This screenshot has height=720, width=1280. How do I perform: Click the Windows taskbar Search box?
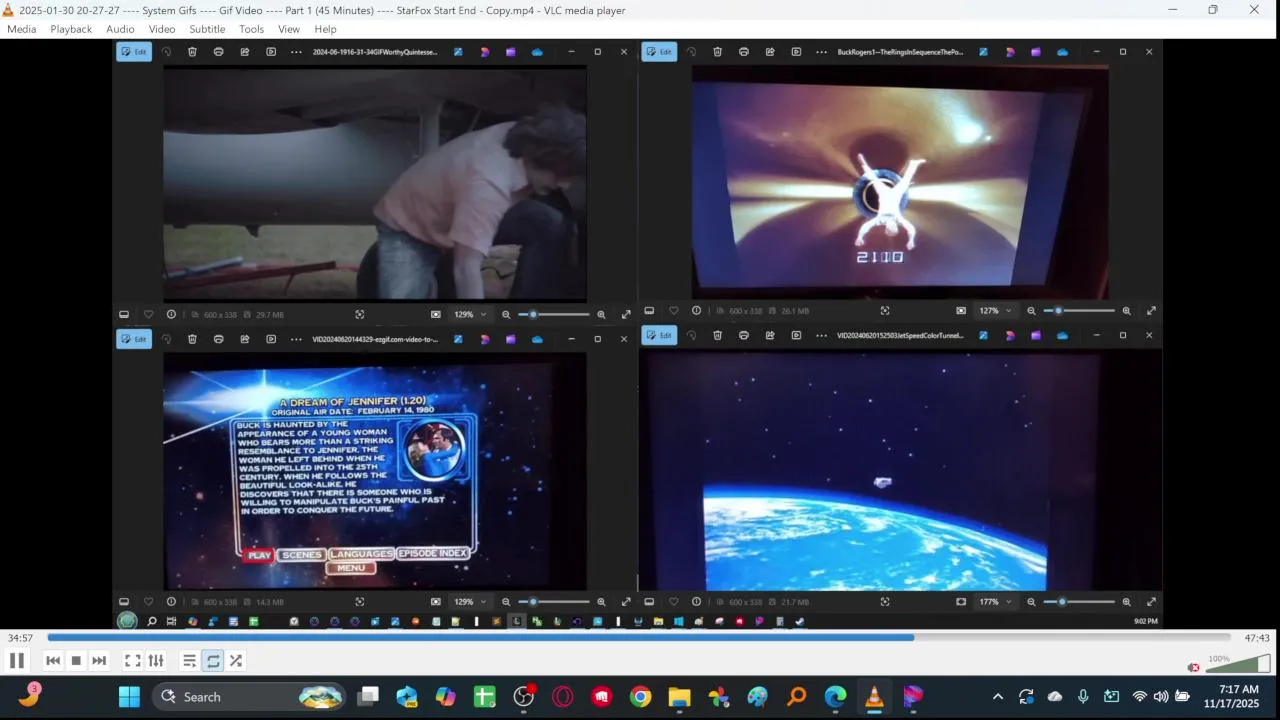(250, 697)
